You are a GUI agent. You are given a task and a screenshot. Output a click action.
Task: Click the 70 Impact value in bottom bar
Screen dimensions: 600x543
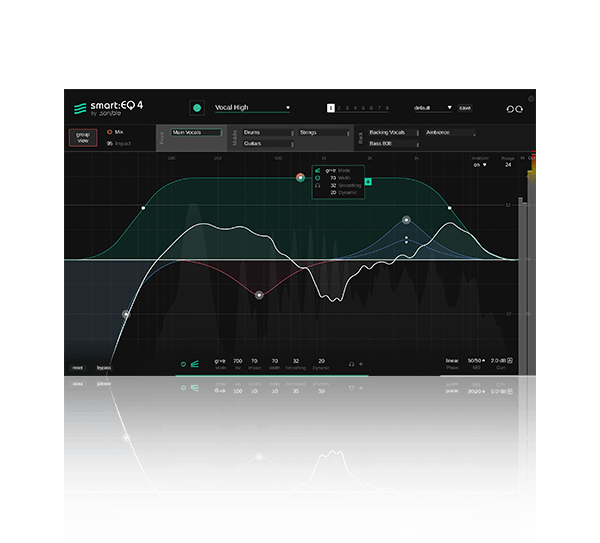point(254,361)
